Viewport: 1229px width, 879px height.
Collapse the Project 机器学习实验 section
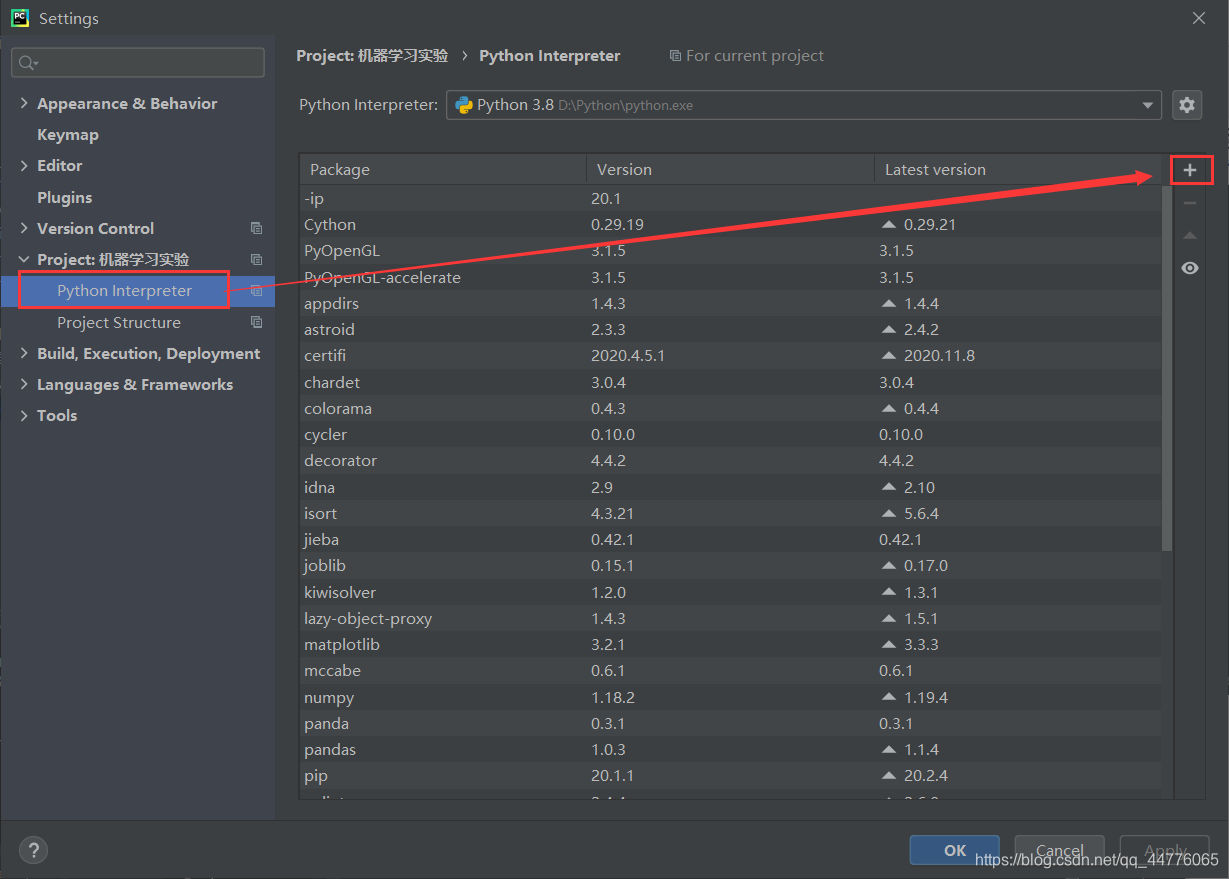click(24, 259)
